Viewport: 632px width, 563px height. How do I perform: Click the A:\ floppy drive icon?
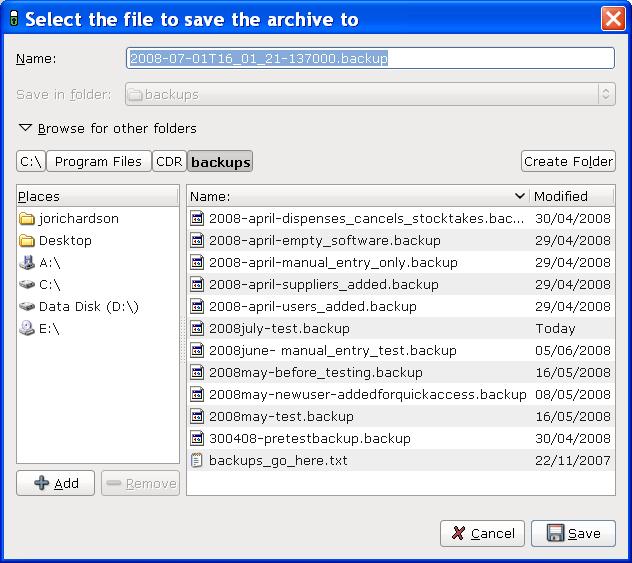(x=27, y=263)
